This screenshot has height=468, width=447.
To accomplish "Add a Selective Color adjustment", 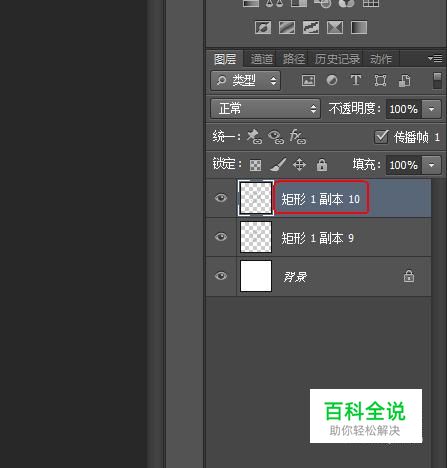I will coord(335,27).
